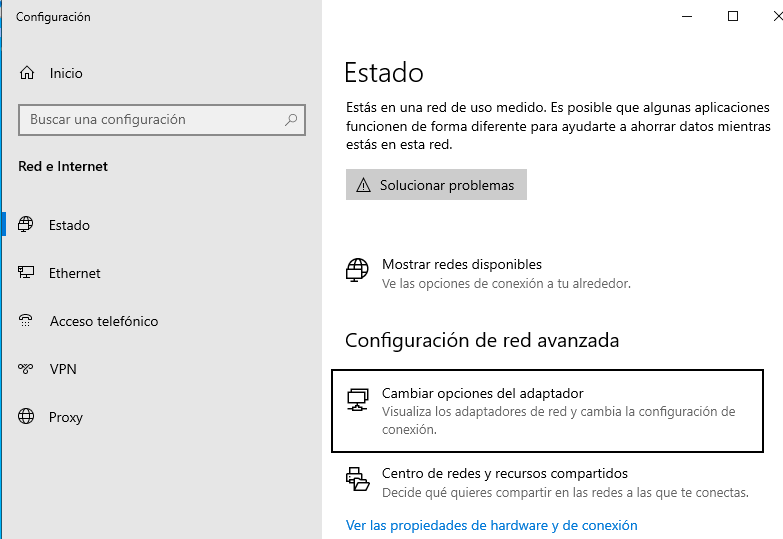Click the metered network notice text
The image size is (783, 539).
click(x=558, y=126)
